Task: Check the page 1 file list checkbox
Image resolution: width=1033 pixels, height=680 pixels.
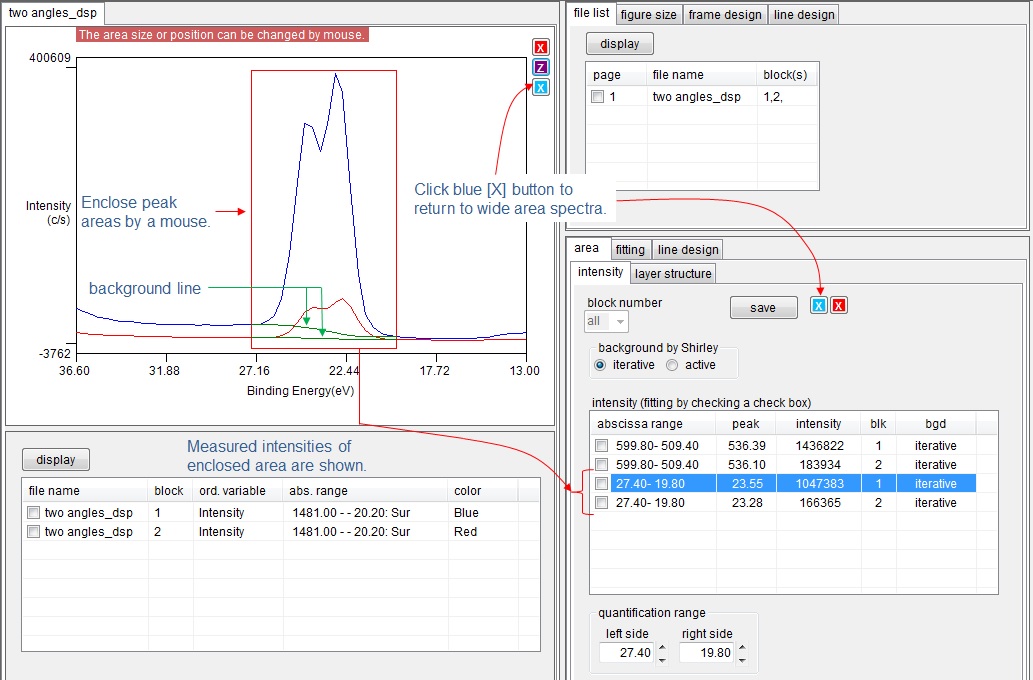Action: click(x=597, y=97)
